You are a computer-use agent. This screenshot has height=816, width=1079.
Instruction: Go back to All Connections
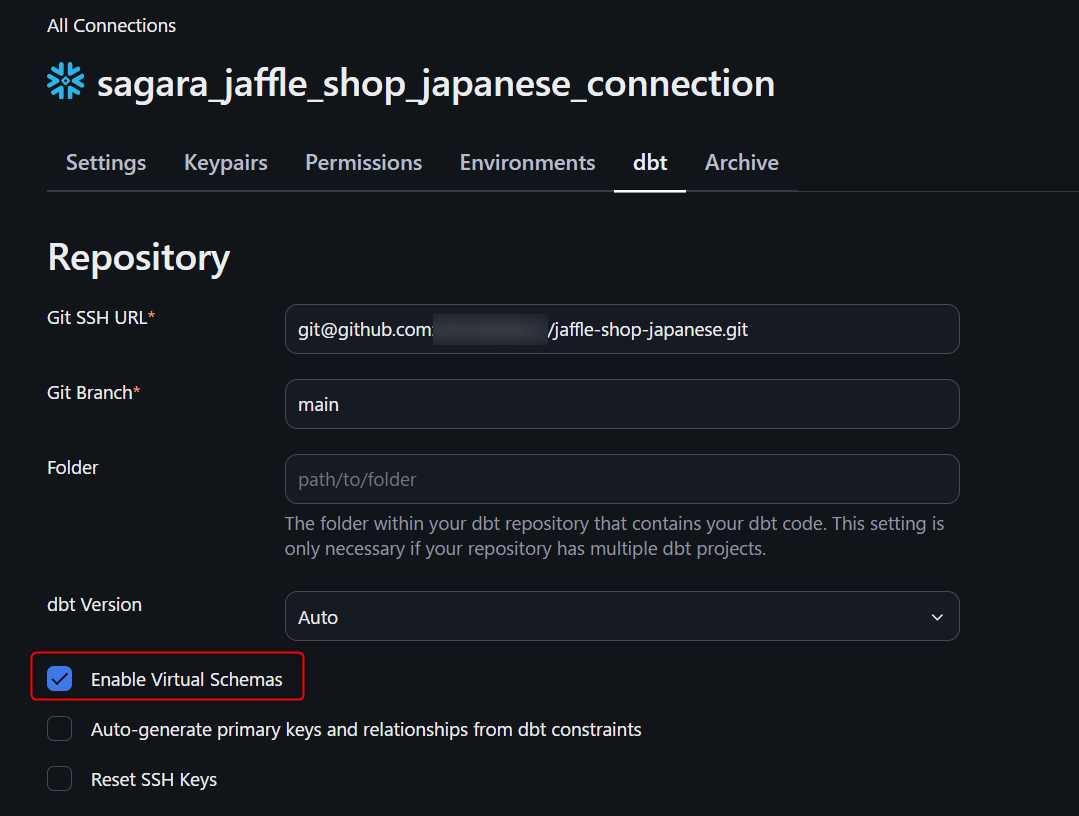(x=111, y=25)
